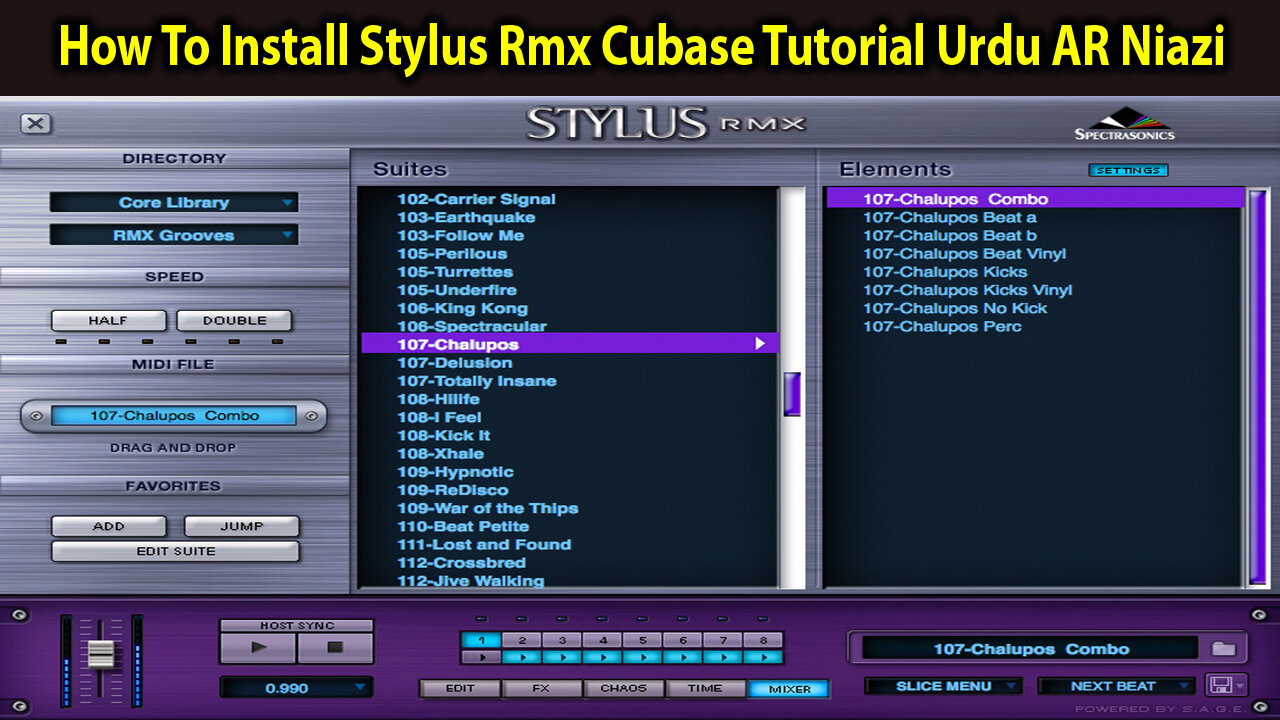Click the arrow on the 107-Chalupos suite row
Image resolution: width=1280 pixels, height=720 pixels.
(x=760, y=344)
